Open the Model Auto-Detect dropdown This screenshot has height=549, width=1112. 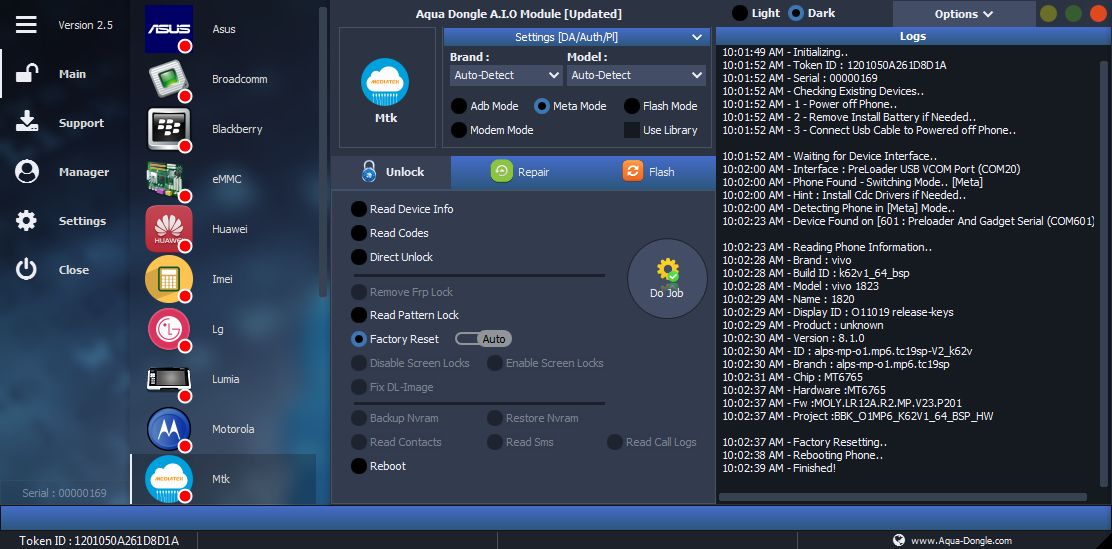pyautogui.click(x=636, y=75)
